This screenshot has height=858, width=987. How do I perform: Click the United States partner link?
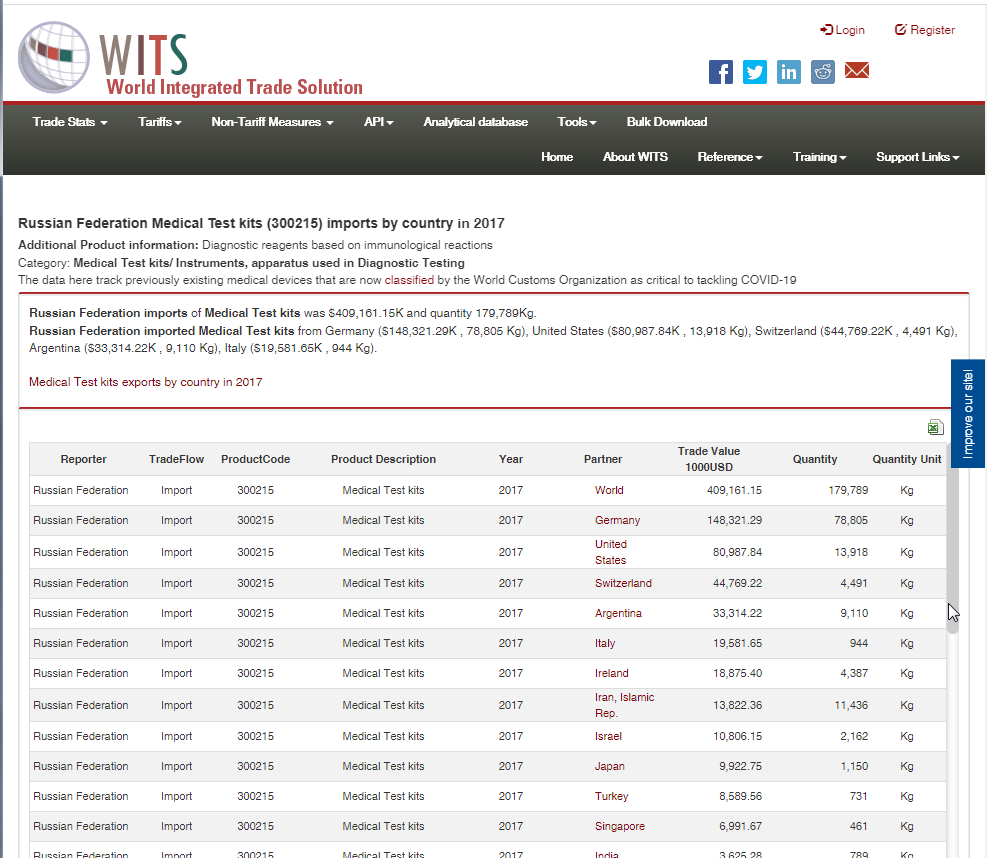(611, 552)
